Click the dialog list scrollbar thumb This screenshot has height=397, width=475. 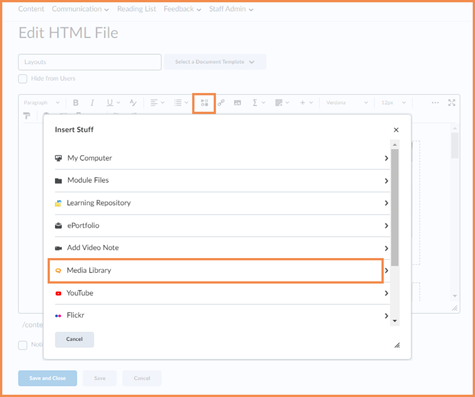click(x=395, y=207)
